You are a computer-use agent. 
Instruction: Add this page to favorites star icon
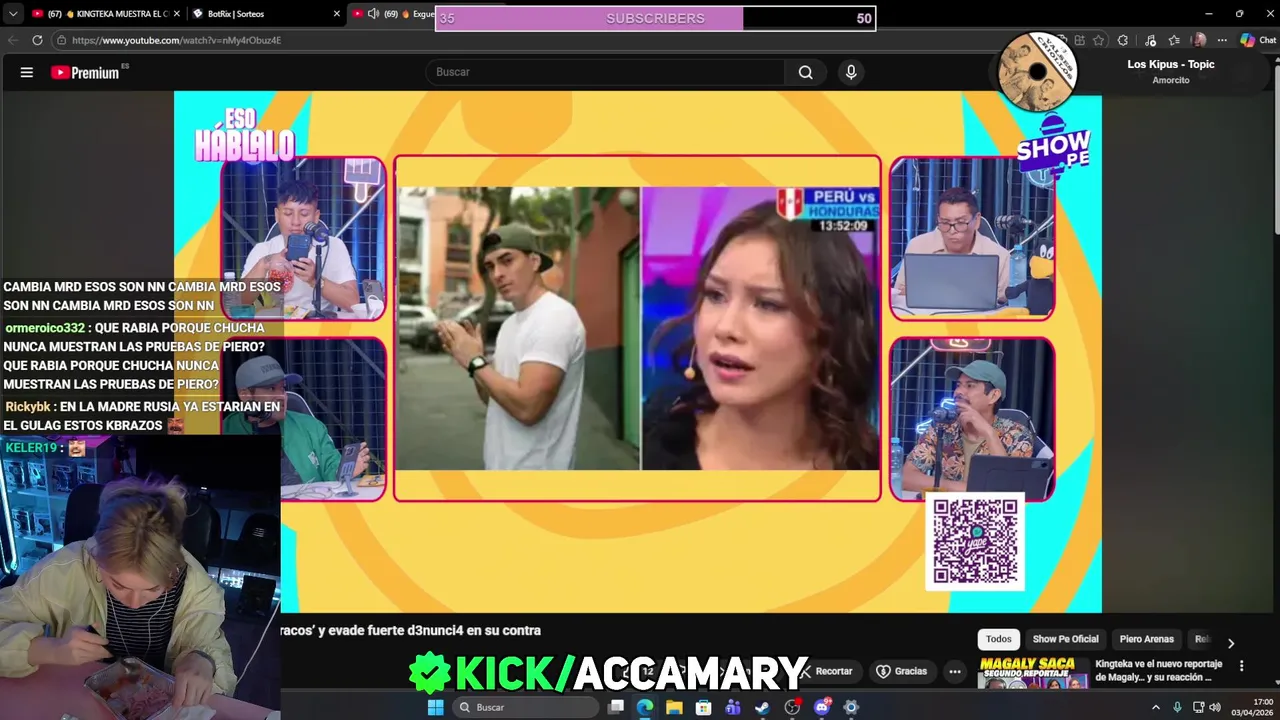click(1098, 40)
